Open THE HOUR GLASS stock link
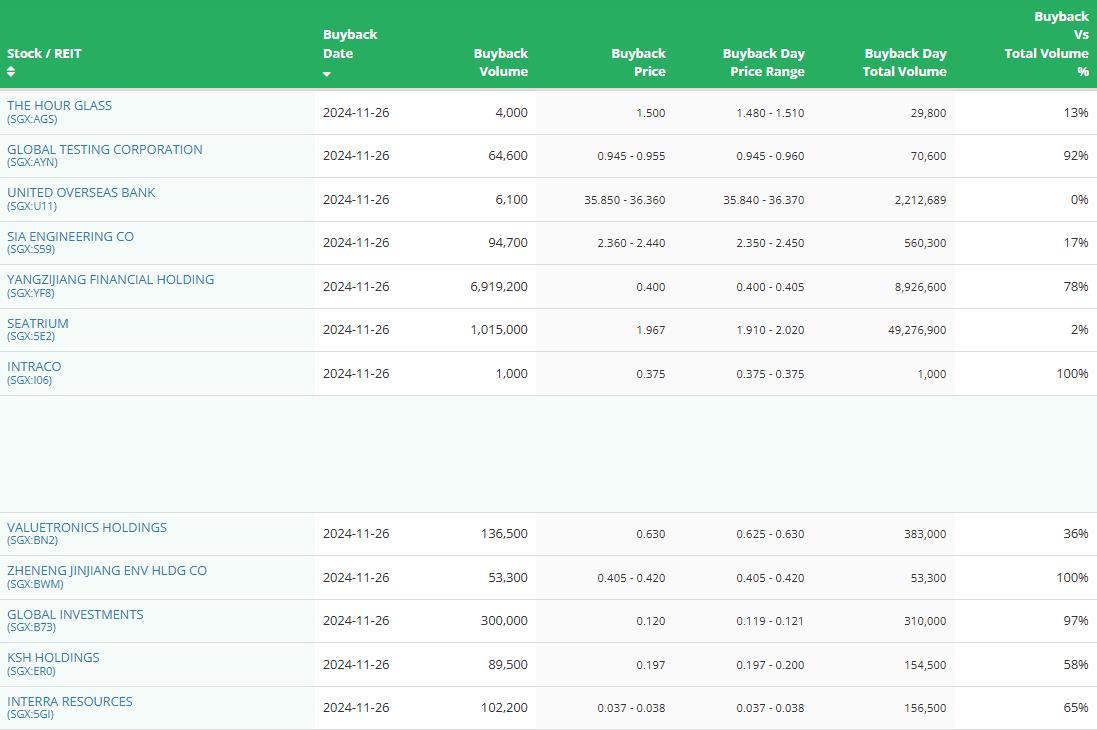This screenshot has width=1097, height=730. 59,106
